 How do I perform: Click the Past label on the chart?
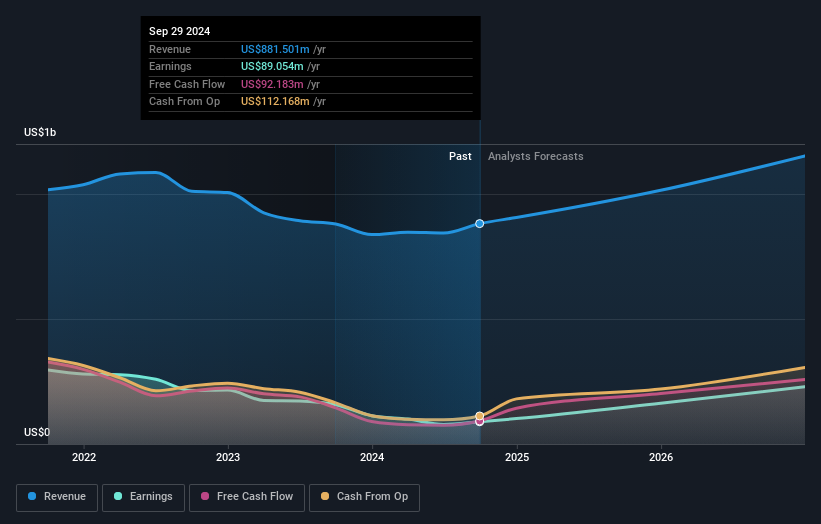pyautogui.click(x=460, y=156)
